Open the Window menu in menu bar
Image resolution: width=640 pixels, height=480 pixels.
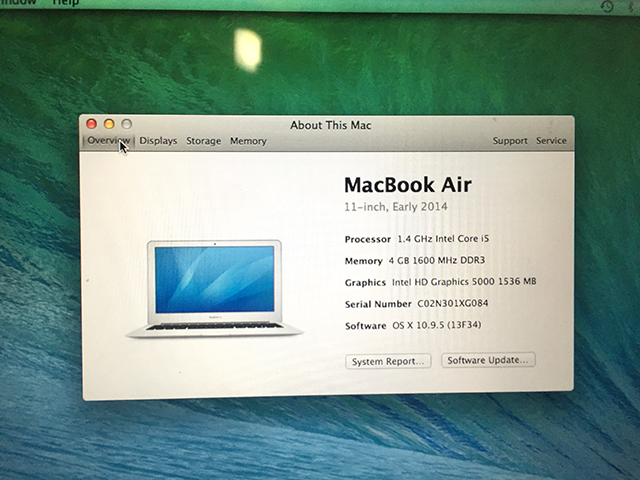tap(18, 2)
